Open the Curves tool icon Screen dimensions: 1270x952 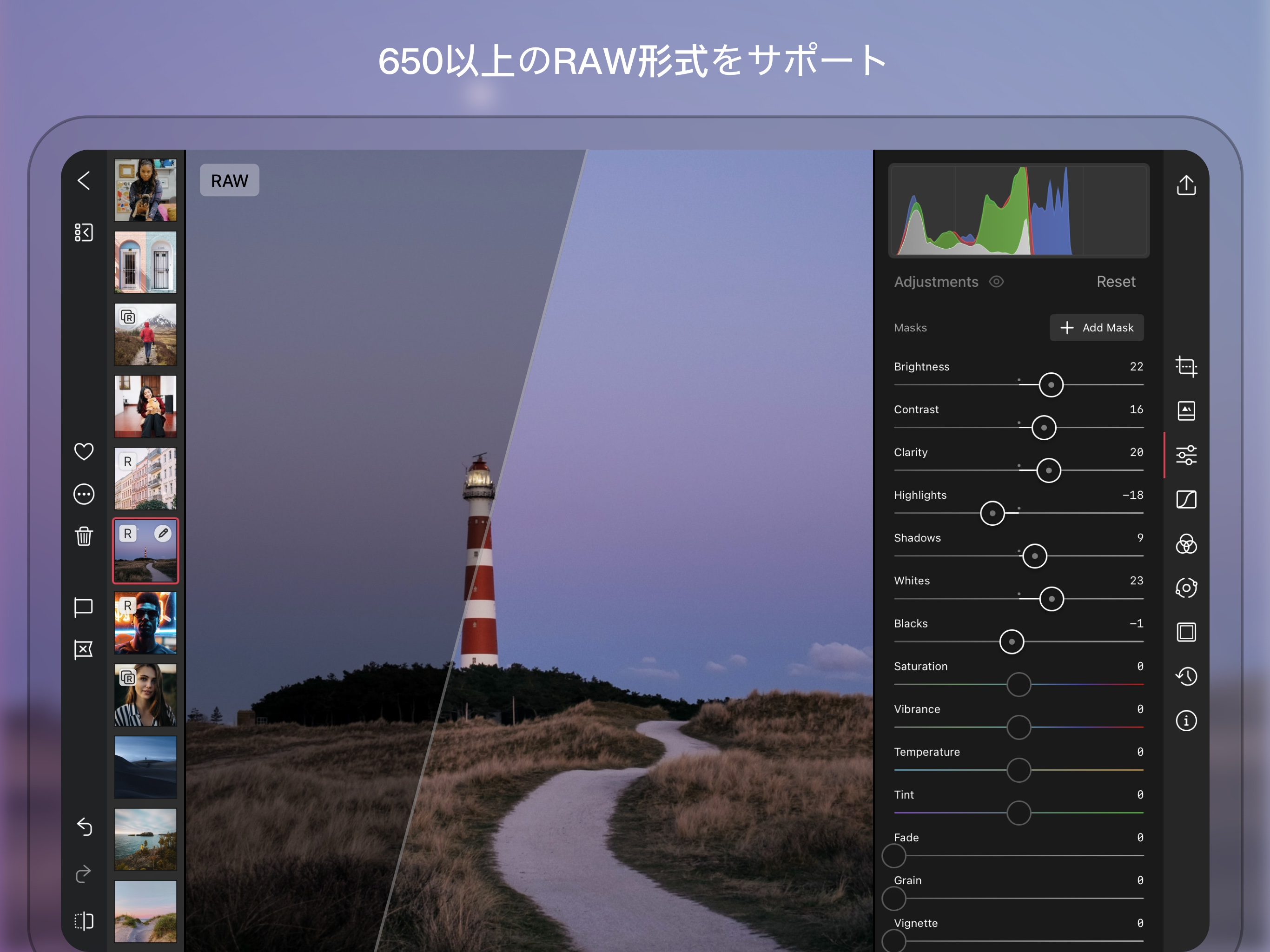[1185, 500]
